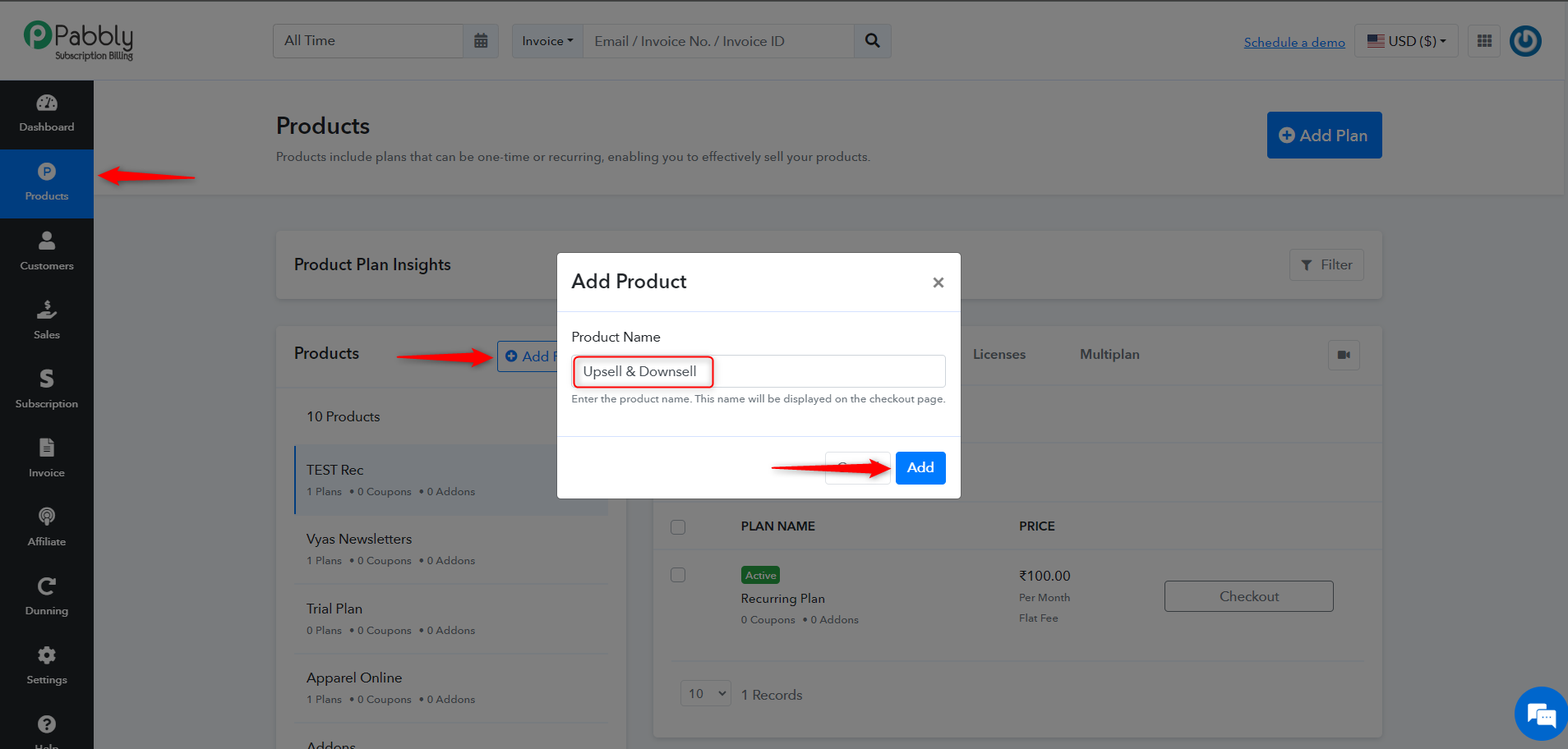Open the calendar date picker icon
The height and width of the screenshot is (749, 1568).
(x=481, y=41)
